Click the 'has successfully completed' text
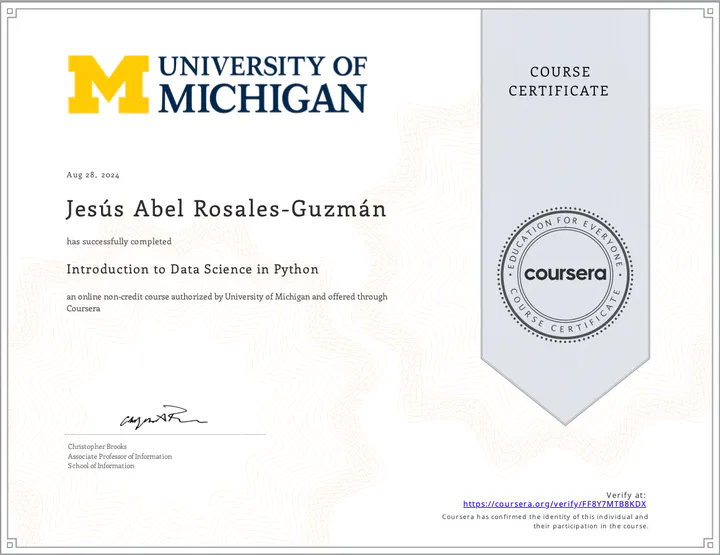 (119, 241)
